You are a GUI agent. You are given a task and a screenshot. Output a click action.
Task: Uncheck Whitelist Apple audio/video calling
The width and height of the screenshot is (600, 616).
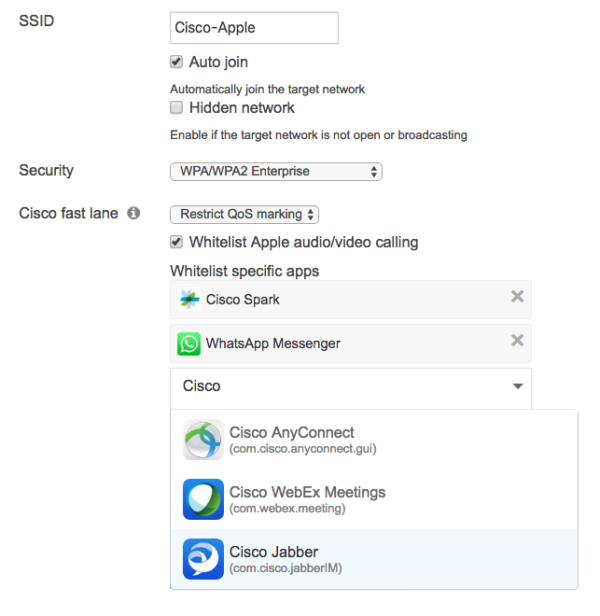coord(177,242)
